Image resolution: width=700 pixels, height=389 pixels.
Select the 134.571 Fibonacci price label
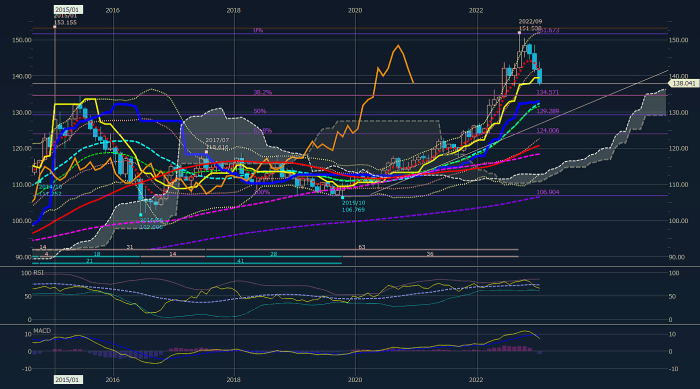(548, 92)
